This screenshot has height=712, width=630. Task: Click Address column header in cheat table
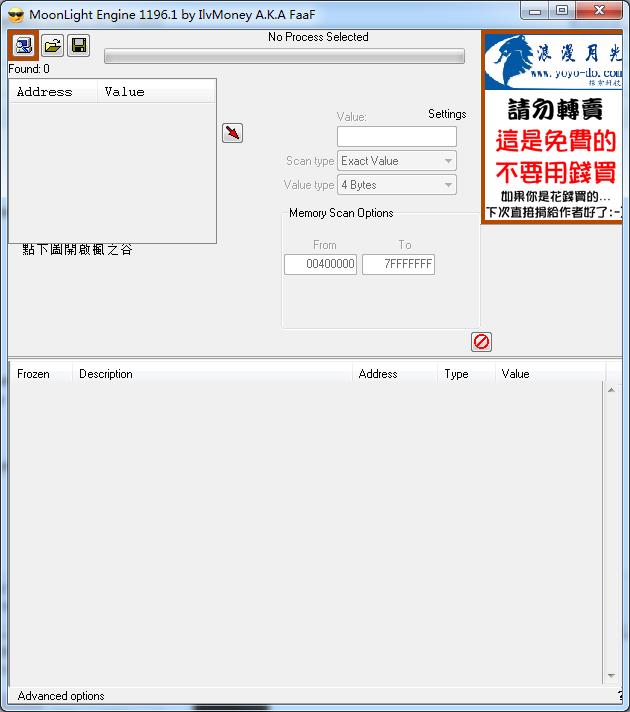(x=395, y=374)
